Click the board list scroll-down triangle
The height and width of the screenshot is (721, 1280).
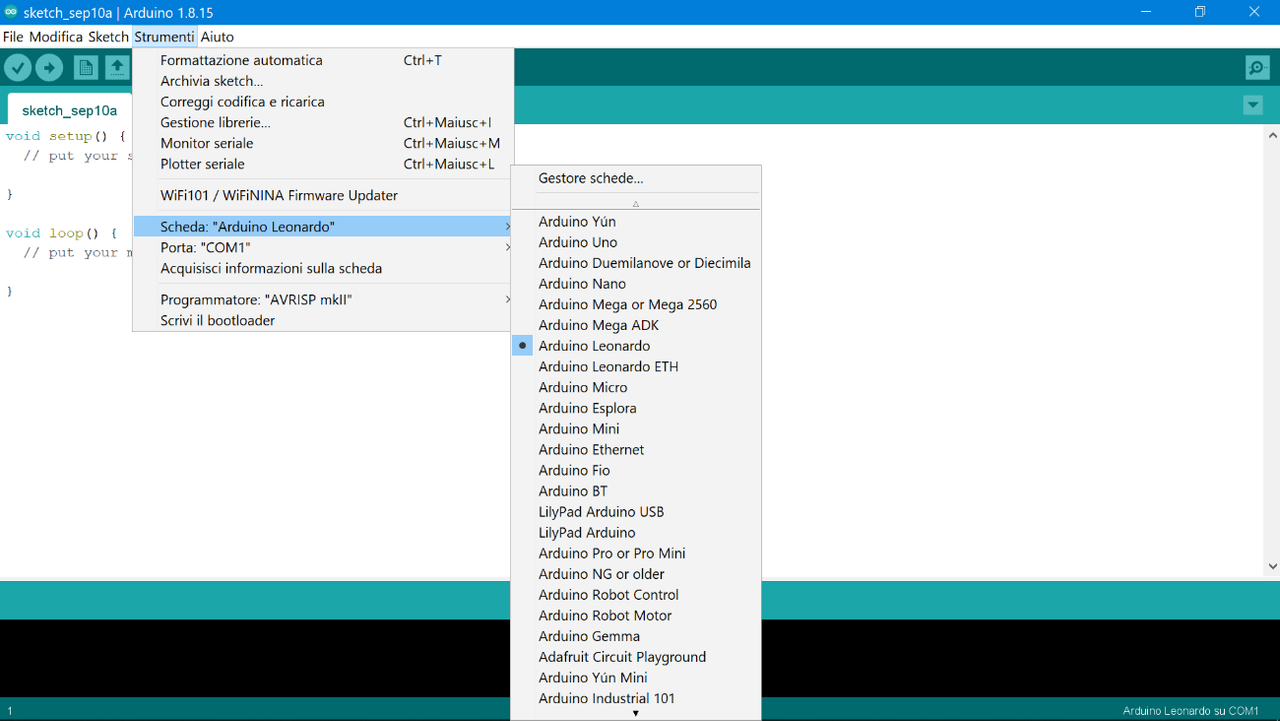pyautogui.click(x=636, y=714)
